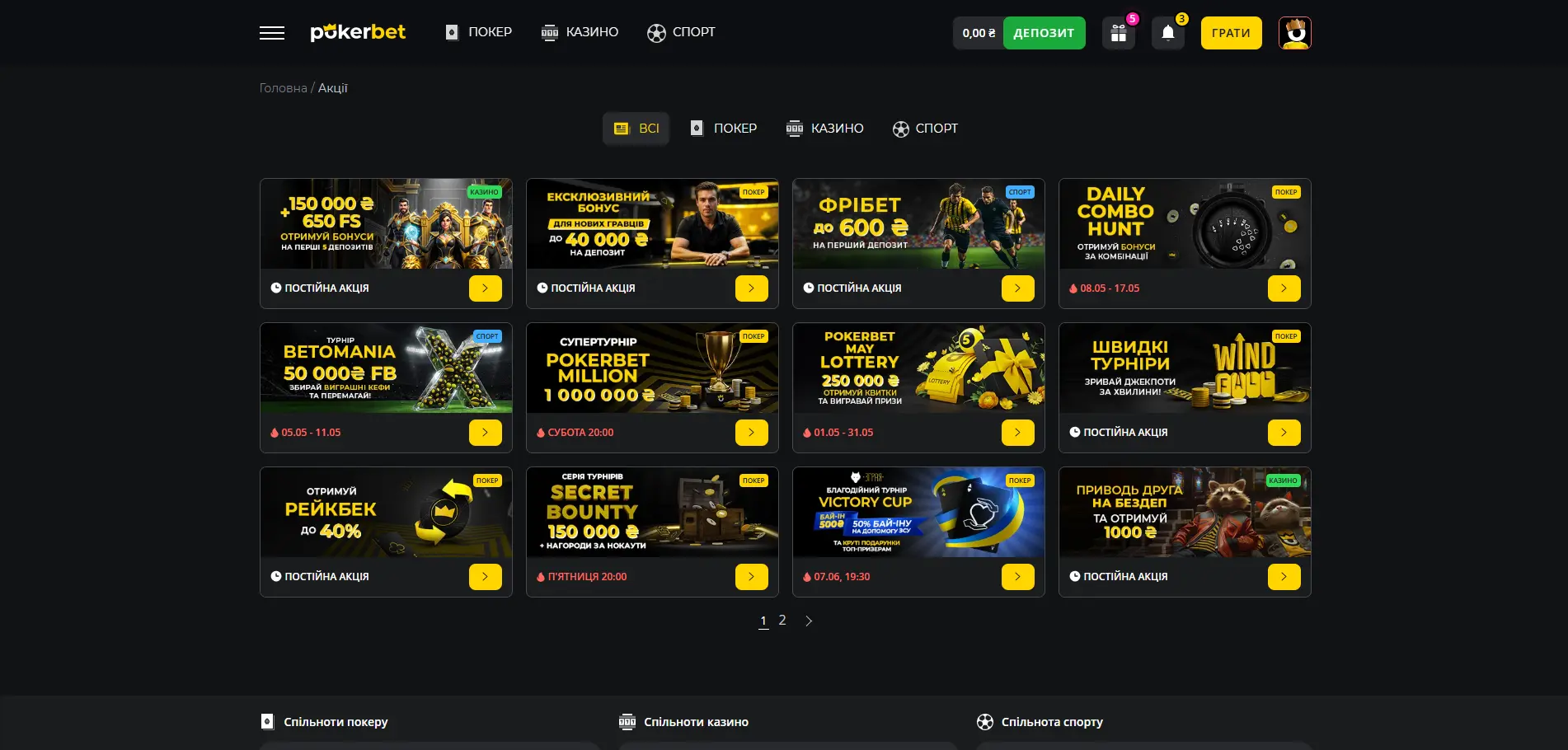Open the user avatar profile
Viewport: 1568px width, 750px height.
(x=1295, y=33)
